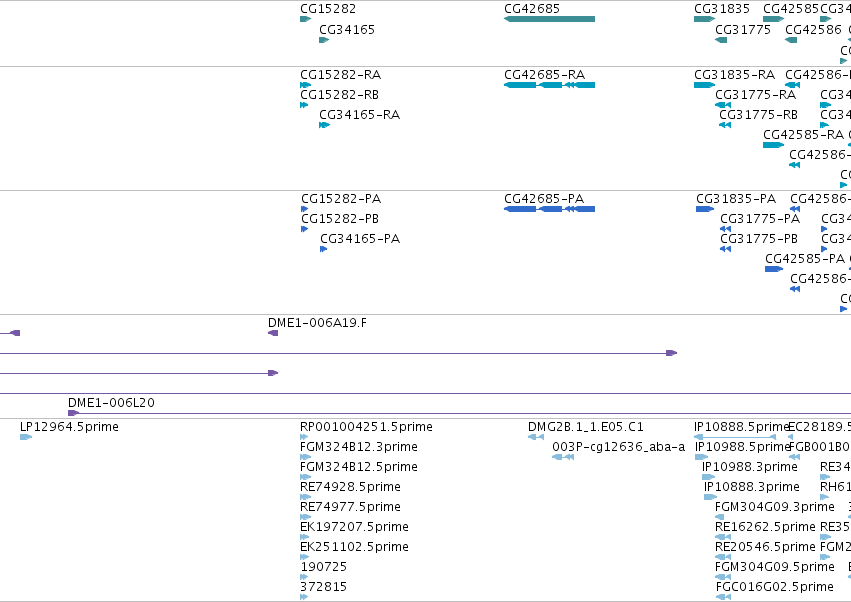
Task: Click EST RP001004251.5prime
Action: click(366, 427)
